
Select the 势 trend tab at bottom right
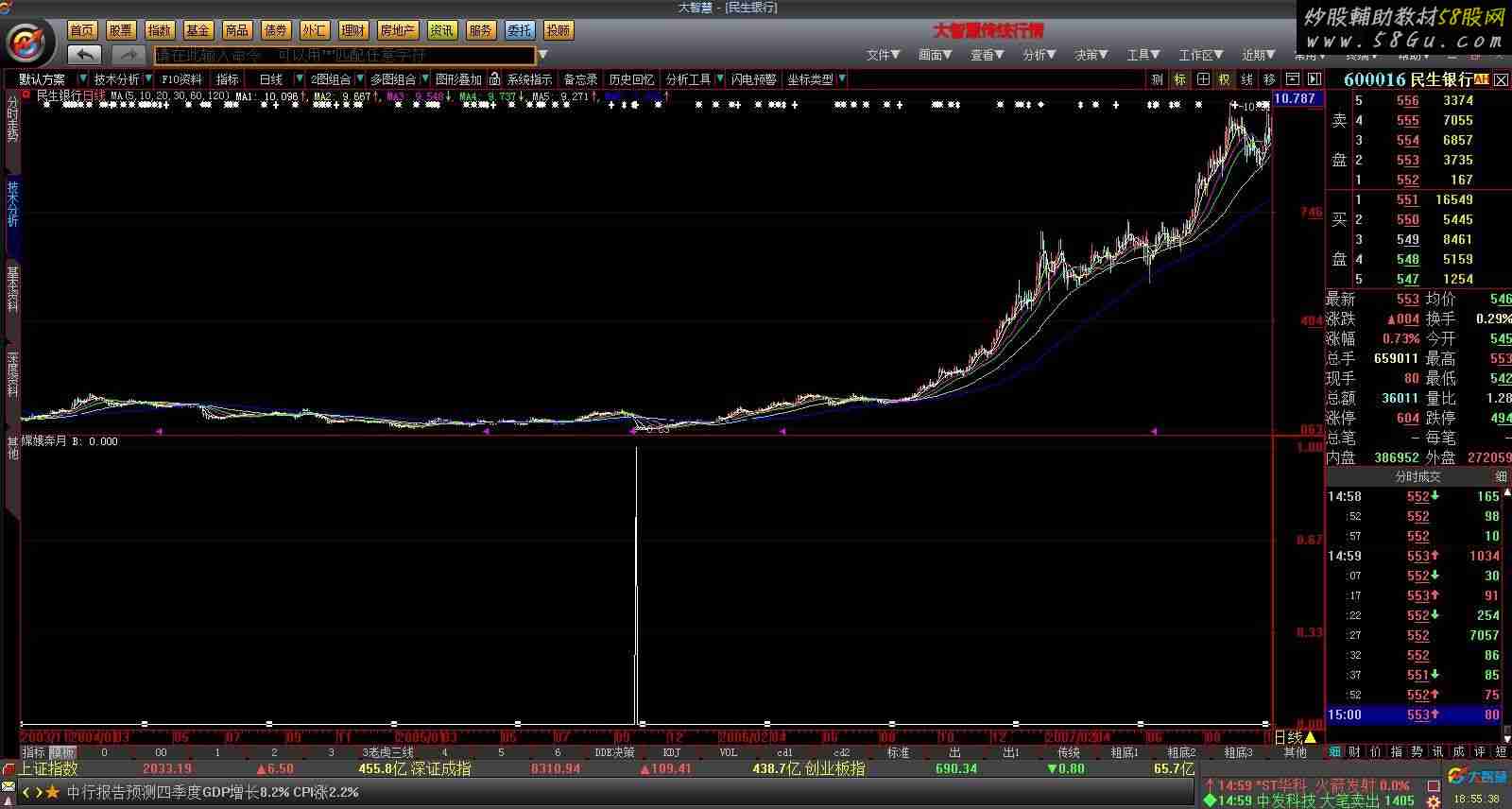tap(1417, 752)
